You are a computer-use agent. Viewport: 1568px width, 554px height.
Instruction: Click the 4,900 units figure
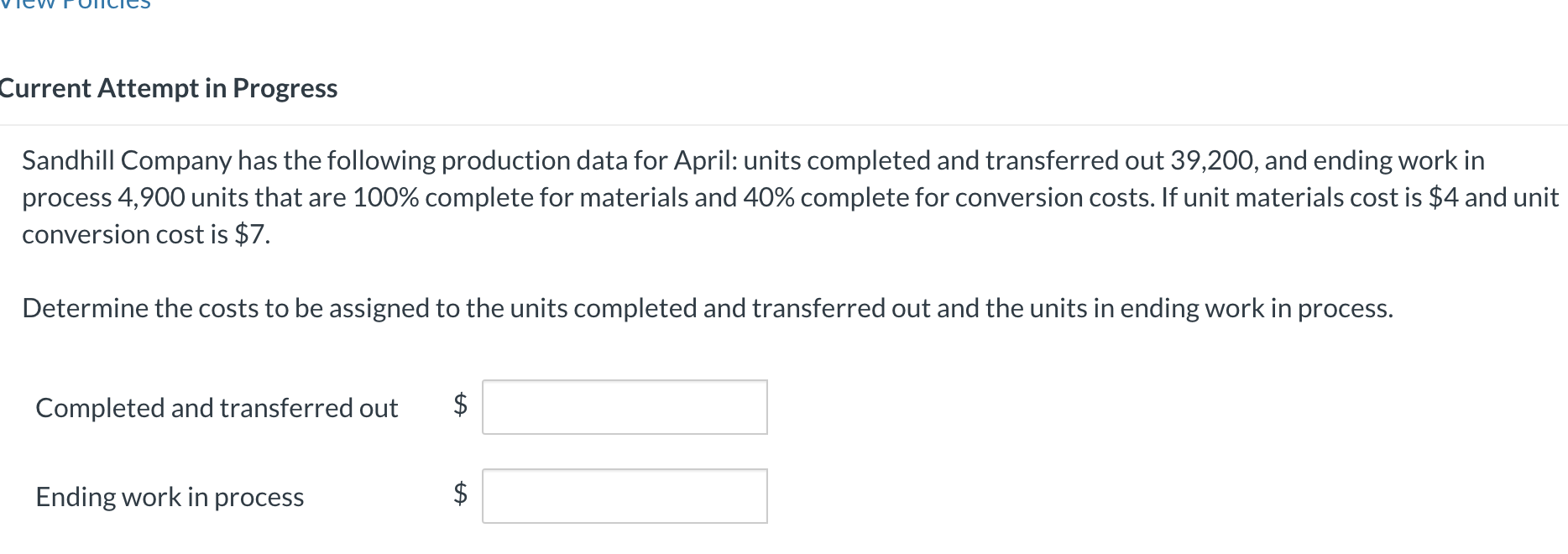(x=151, y=197)
